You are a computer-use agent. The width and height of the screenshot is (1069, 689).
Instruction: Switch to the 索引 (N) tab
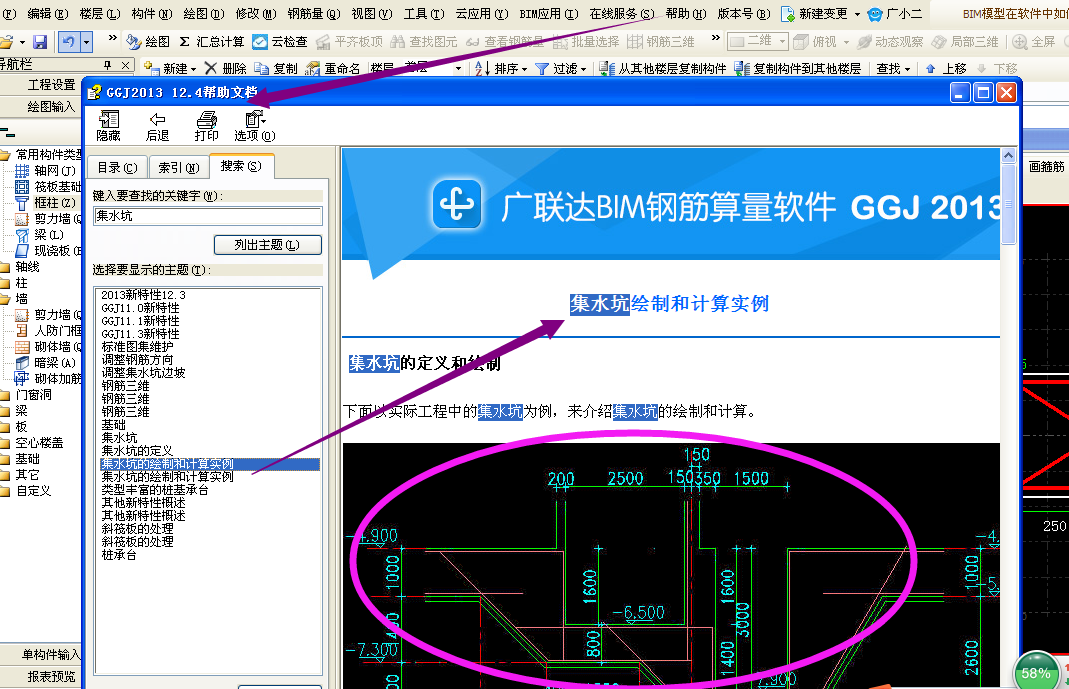point(179,168)
